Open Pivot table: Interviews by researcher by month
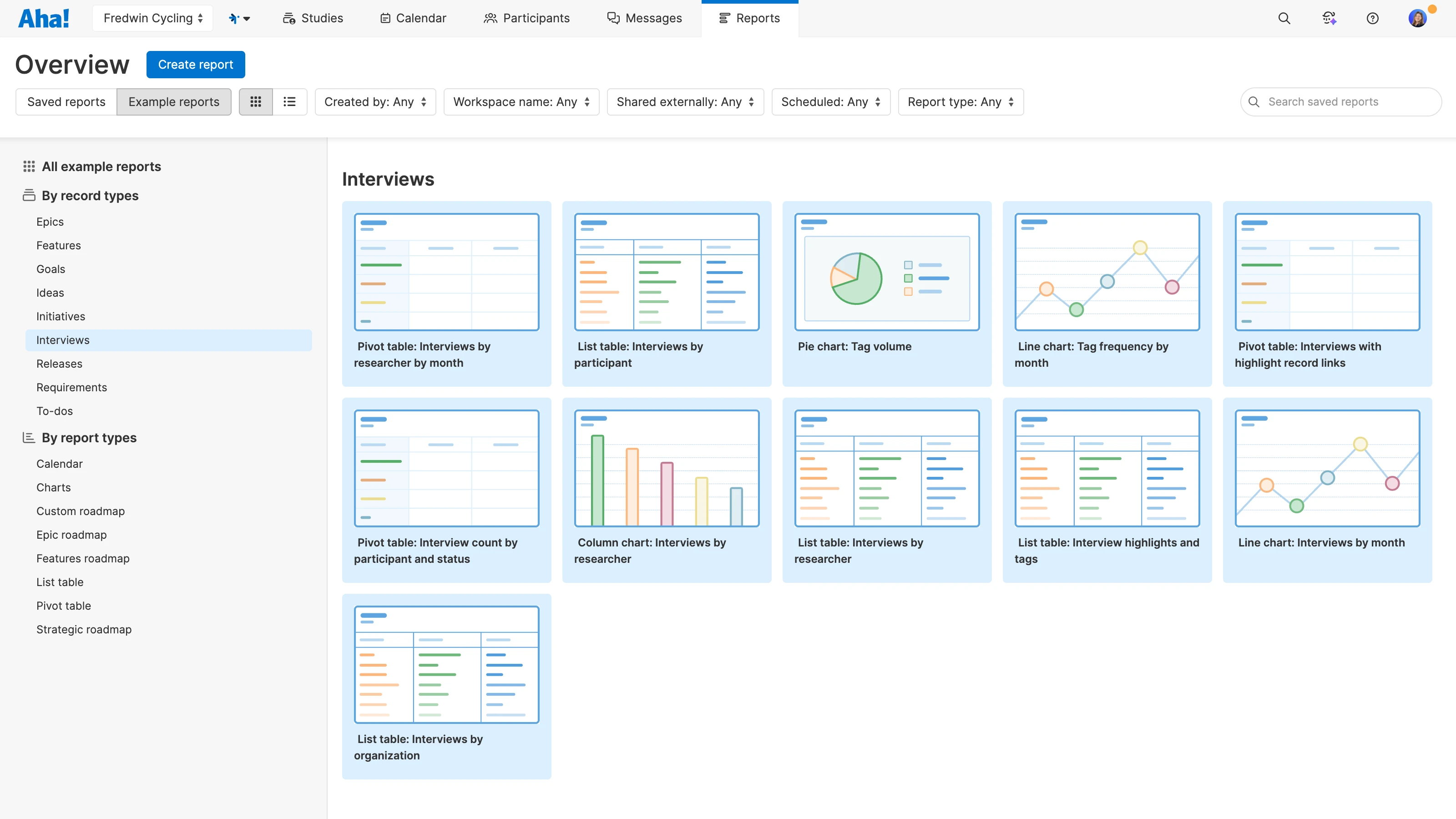 click(446, 293)
